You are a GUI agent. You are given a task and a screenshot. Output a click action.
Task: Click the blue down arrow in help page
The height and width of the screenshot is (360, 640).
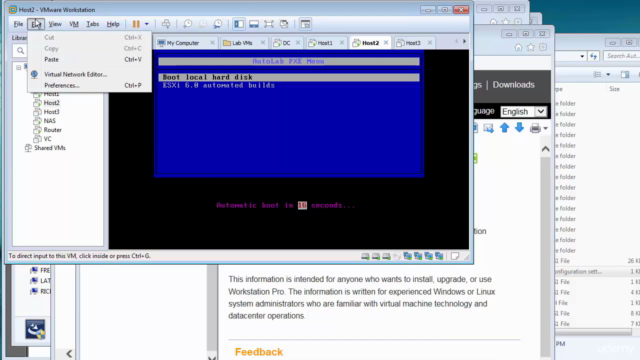[x=519, y=128]
